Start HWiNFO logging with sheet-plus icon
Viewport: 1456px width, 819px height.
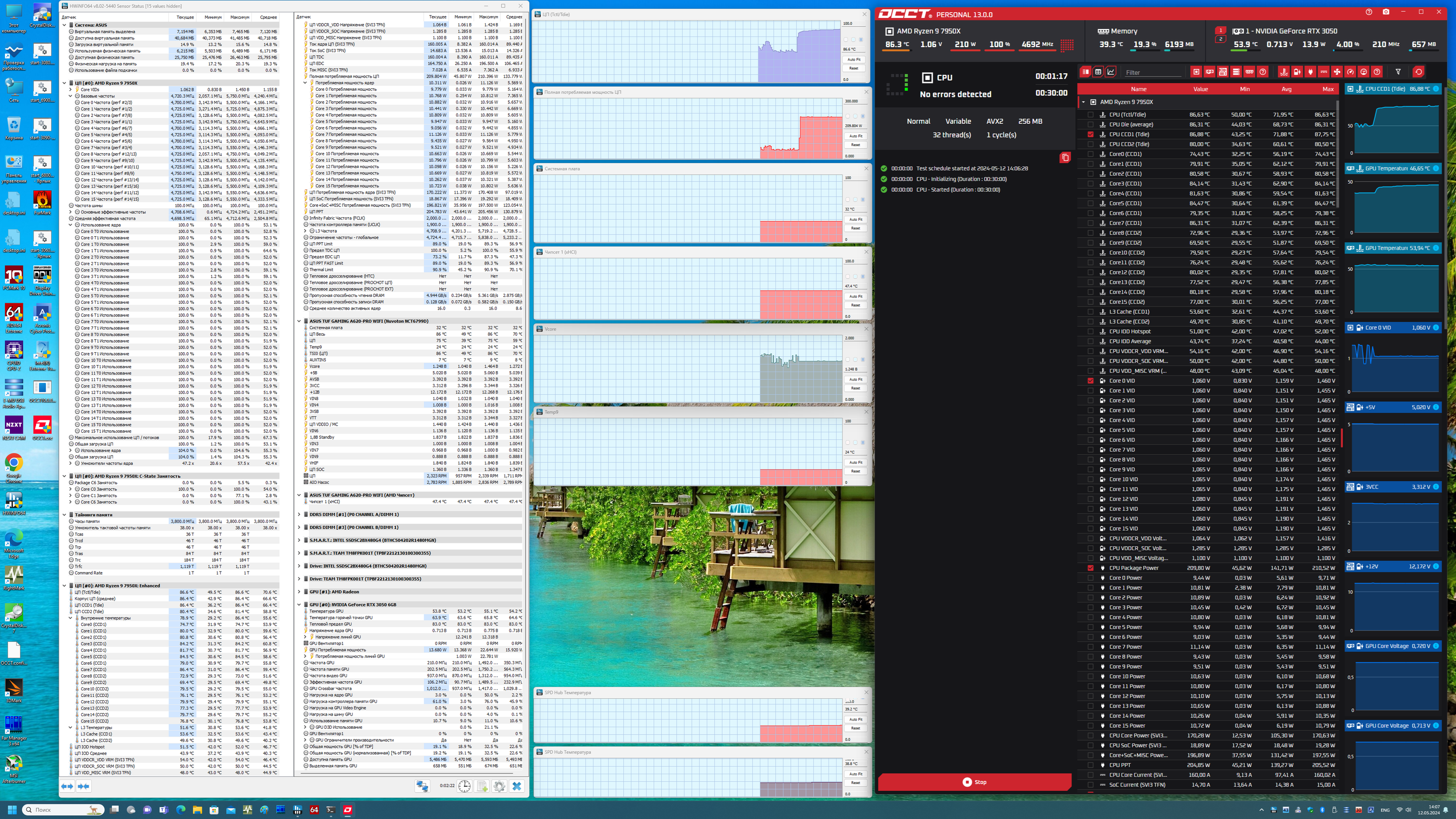481,786
